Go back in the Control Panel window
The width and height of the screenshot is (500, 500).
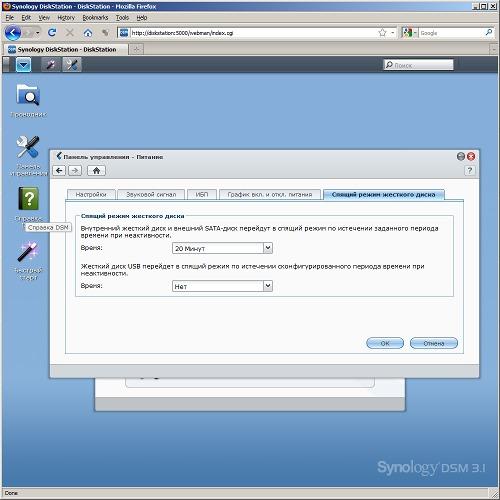click(x=59, y=171)
